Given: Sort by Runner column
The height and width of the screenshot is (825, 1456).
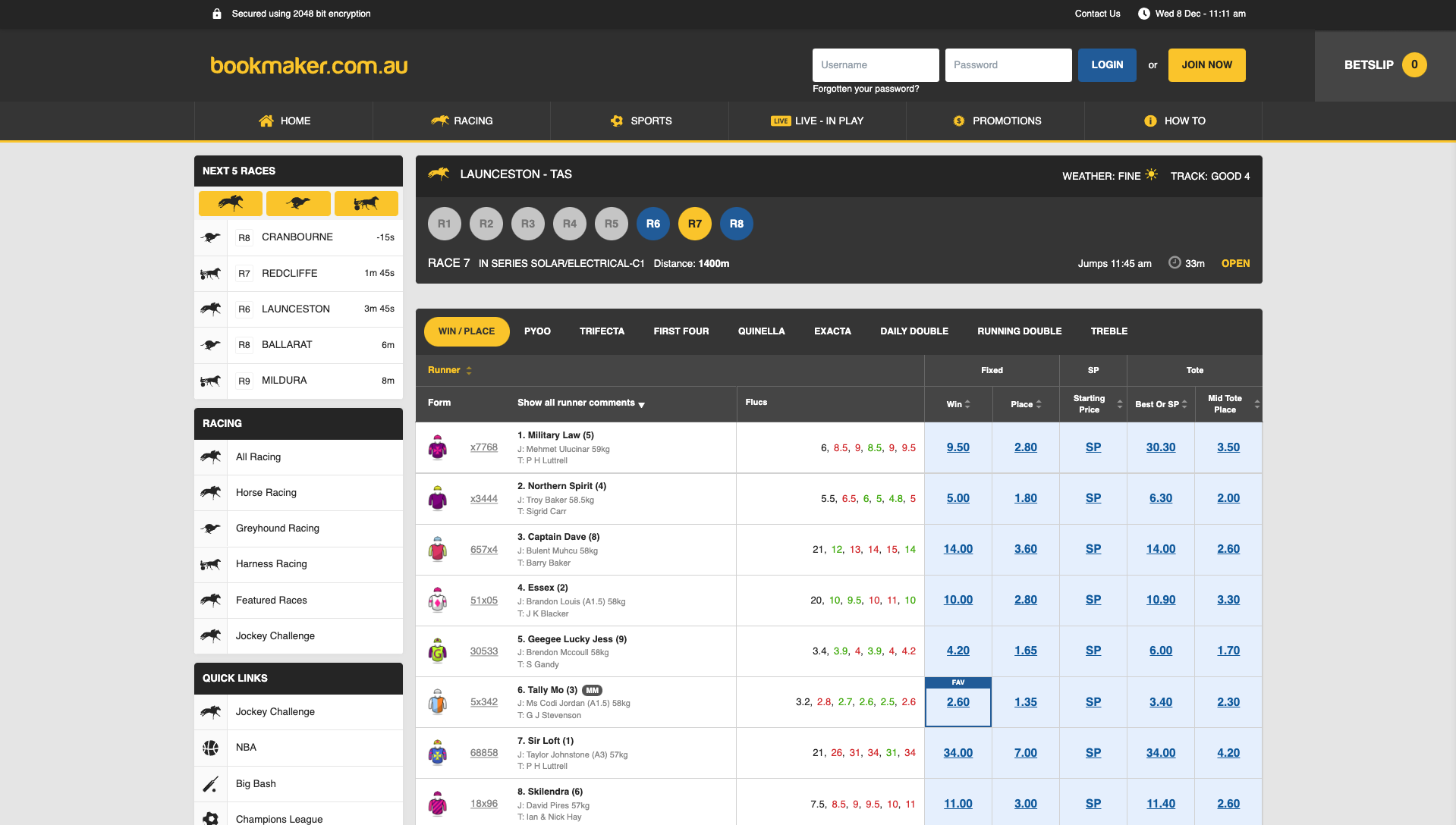Looking at the screenshot, I should (450, 370).
